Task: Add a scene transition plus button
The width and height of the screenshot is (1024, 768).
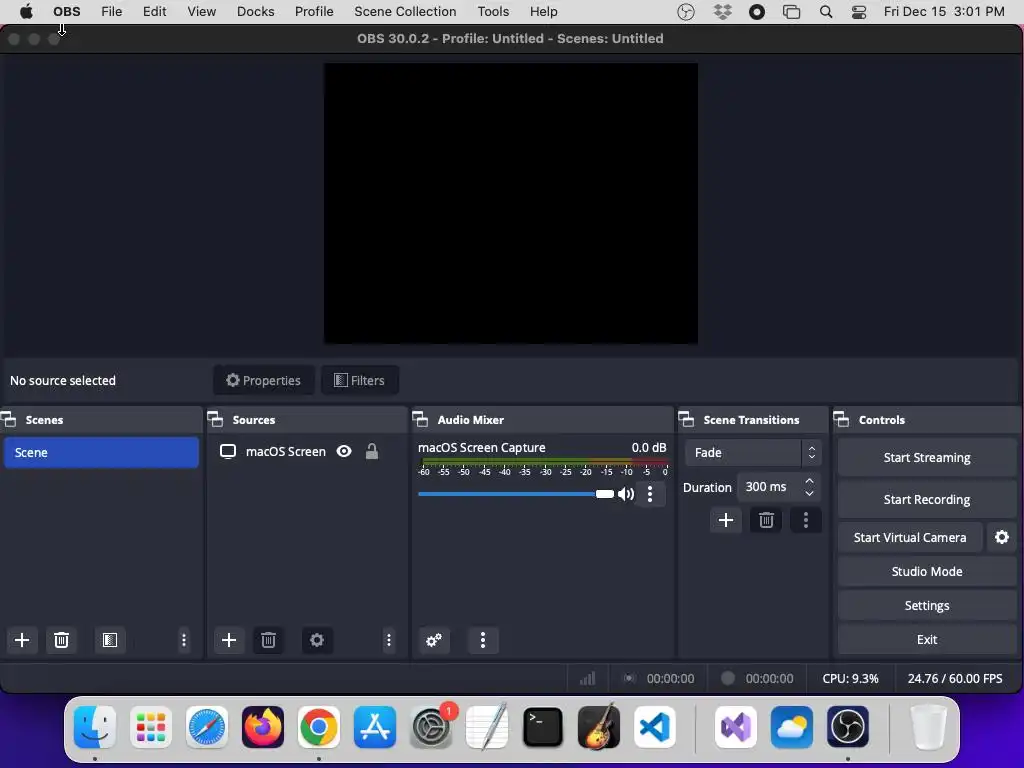Action: coord(726,520)
